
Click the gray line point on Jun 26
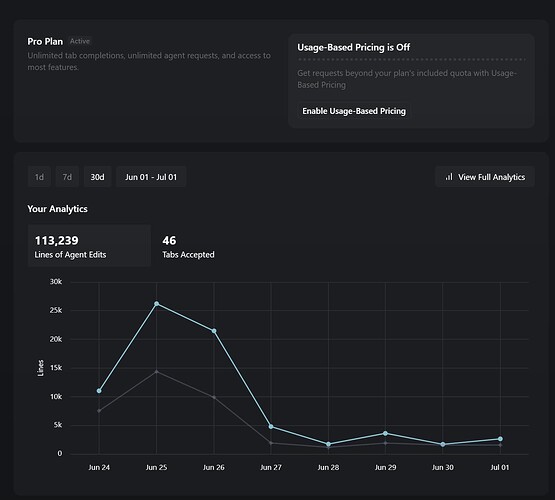[214, 398]
